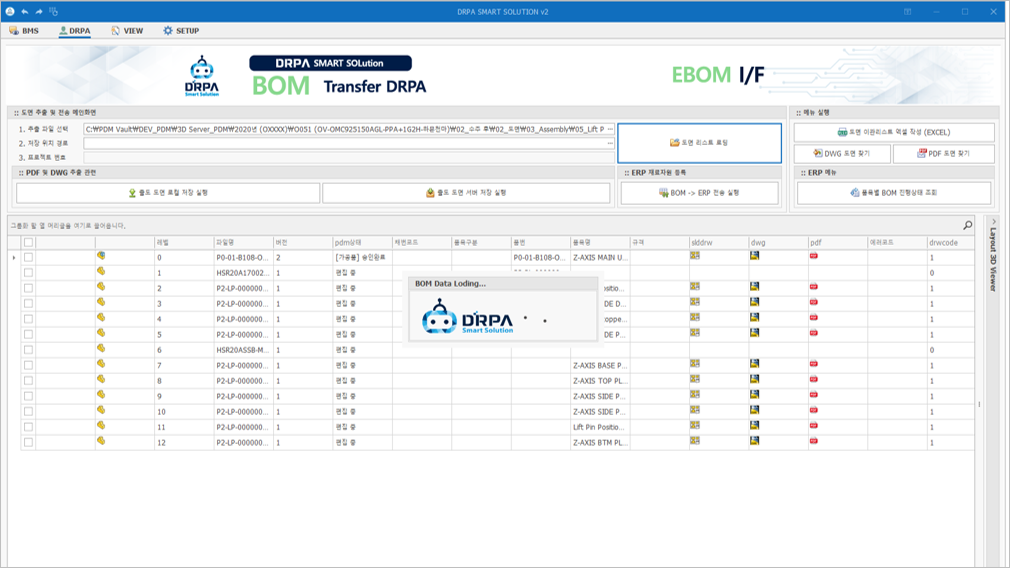
Task: Check the box for level 0 row
Action: [x=28, y=257]
